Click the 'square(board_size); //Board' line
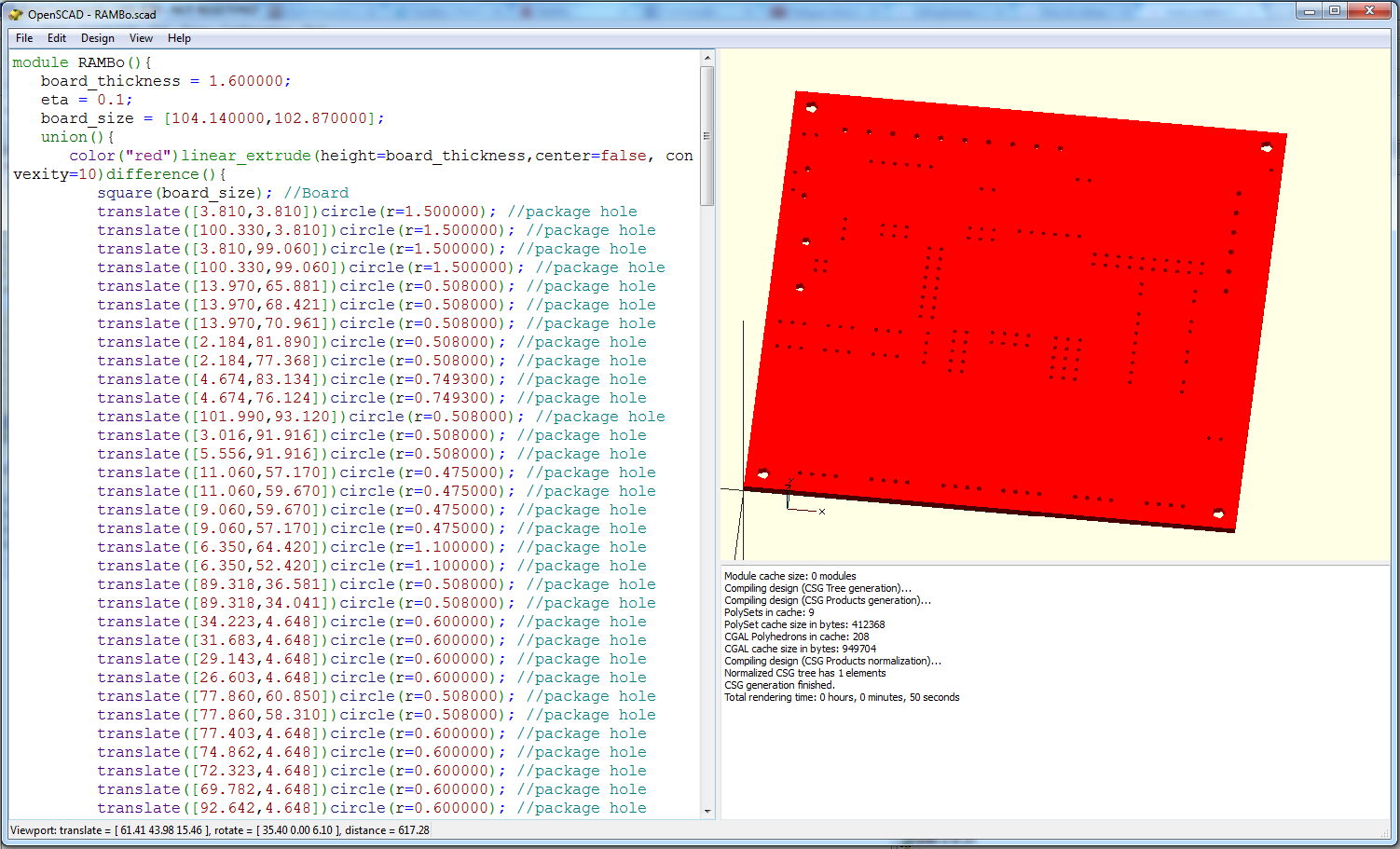The width and height of the screenshot is (1400, 849). pyautogui.click(x=223, y=193)
